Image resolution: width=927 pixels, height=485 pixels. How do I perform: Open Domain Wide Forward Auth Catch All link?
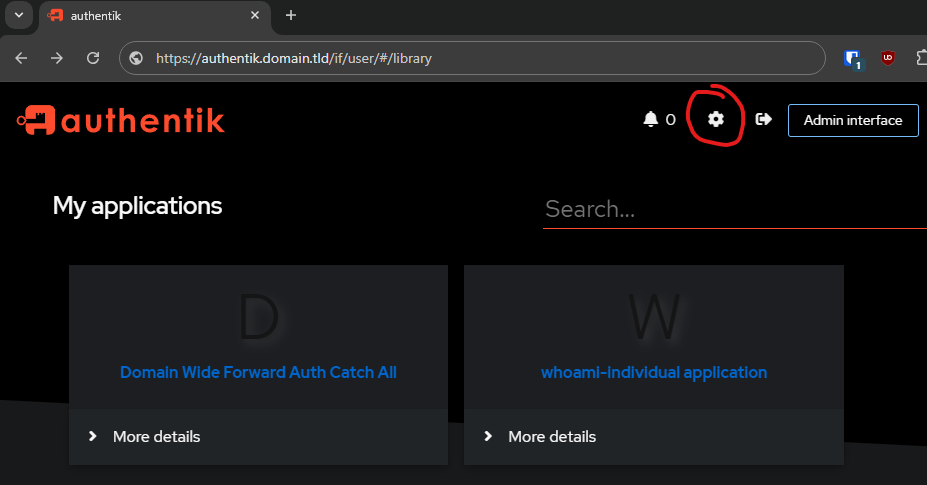click(x=258, y=372)
